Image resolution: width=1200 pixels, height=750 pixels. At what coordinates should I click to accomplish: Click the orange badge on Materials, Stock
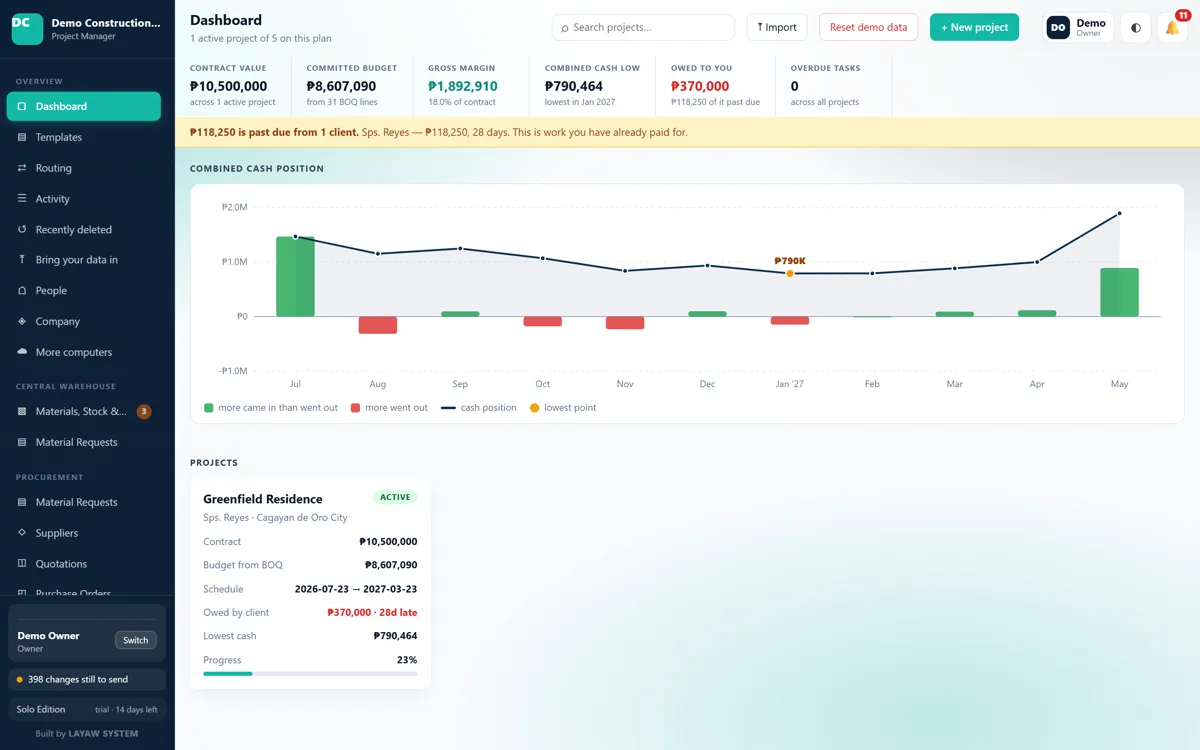pos(144,411)
